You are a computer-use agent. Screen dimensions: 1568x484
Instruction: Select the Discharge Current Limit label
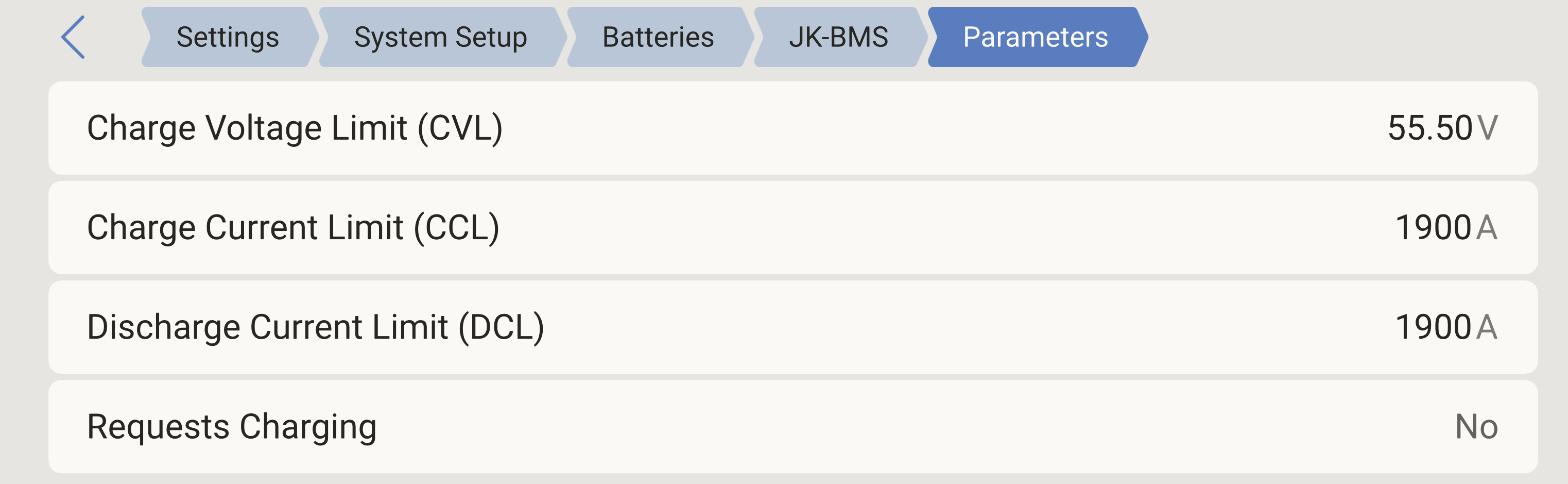coord(267,327)
